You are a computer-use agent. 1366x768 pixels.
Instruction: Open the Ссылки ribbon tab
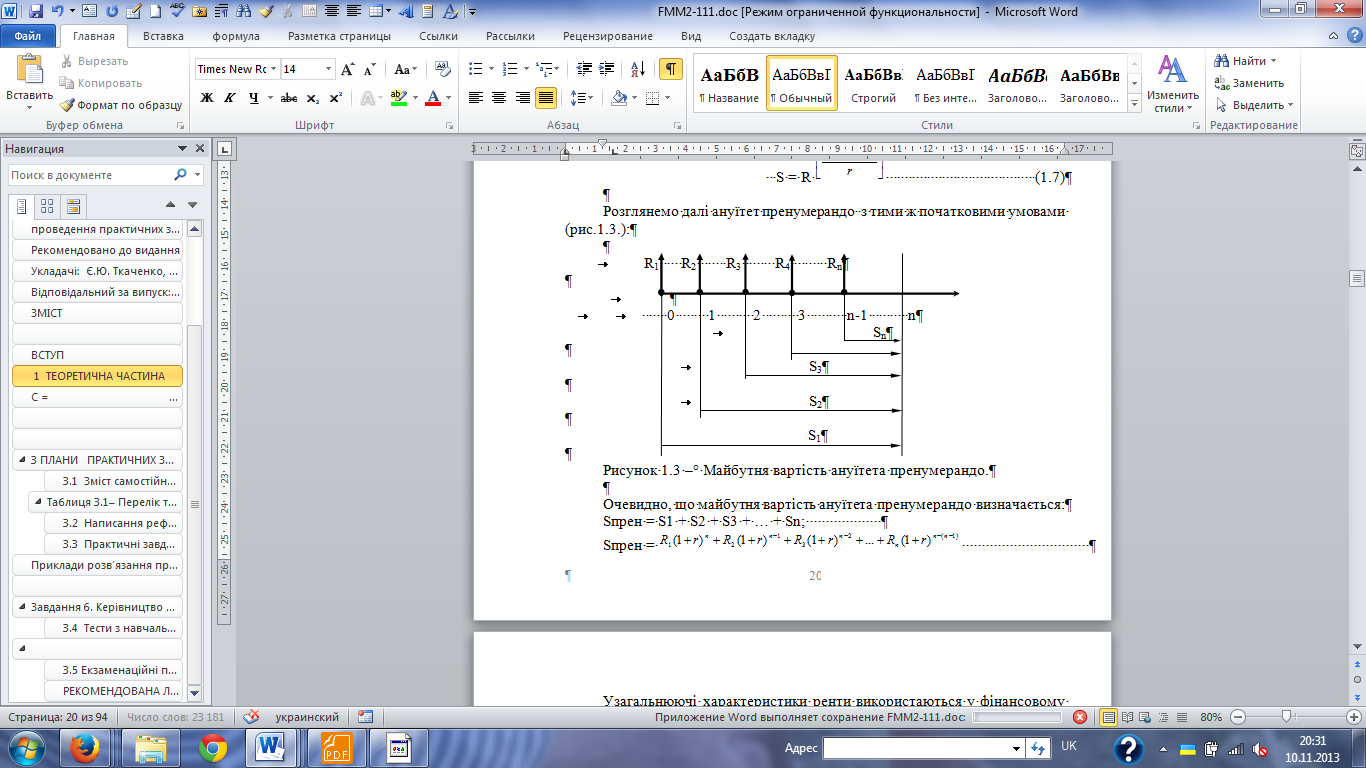tap(438, 36)
